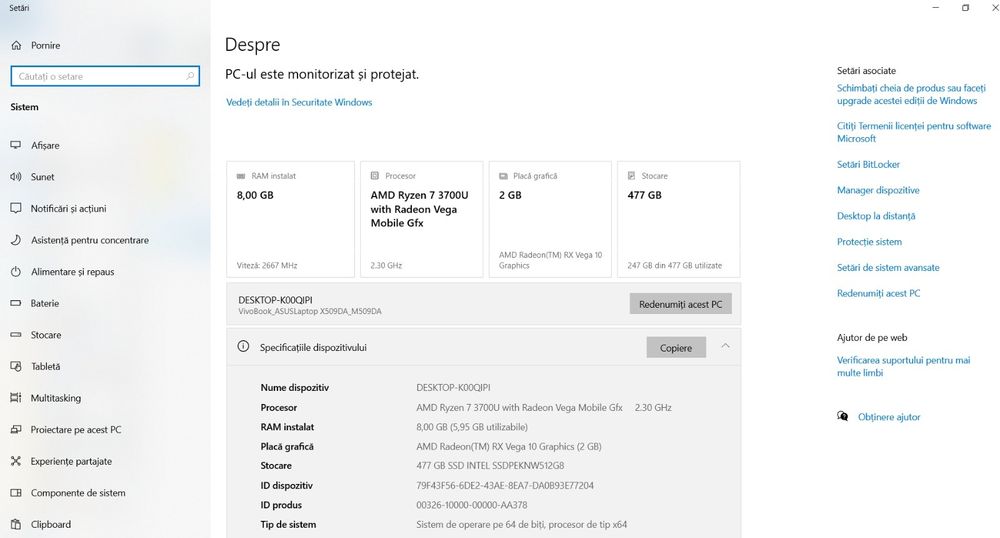Image resolution: width=1000 pixels, height=538 pixels.
Task: Click the Procesor AMD Ryzen 7 3700U card
Action: [422, 219]
